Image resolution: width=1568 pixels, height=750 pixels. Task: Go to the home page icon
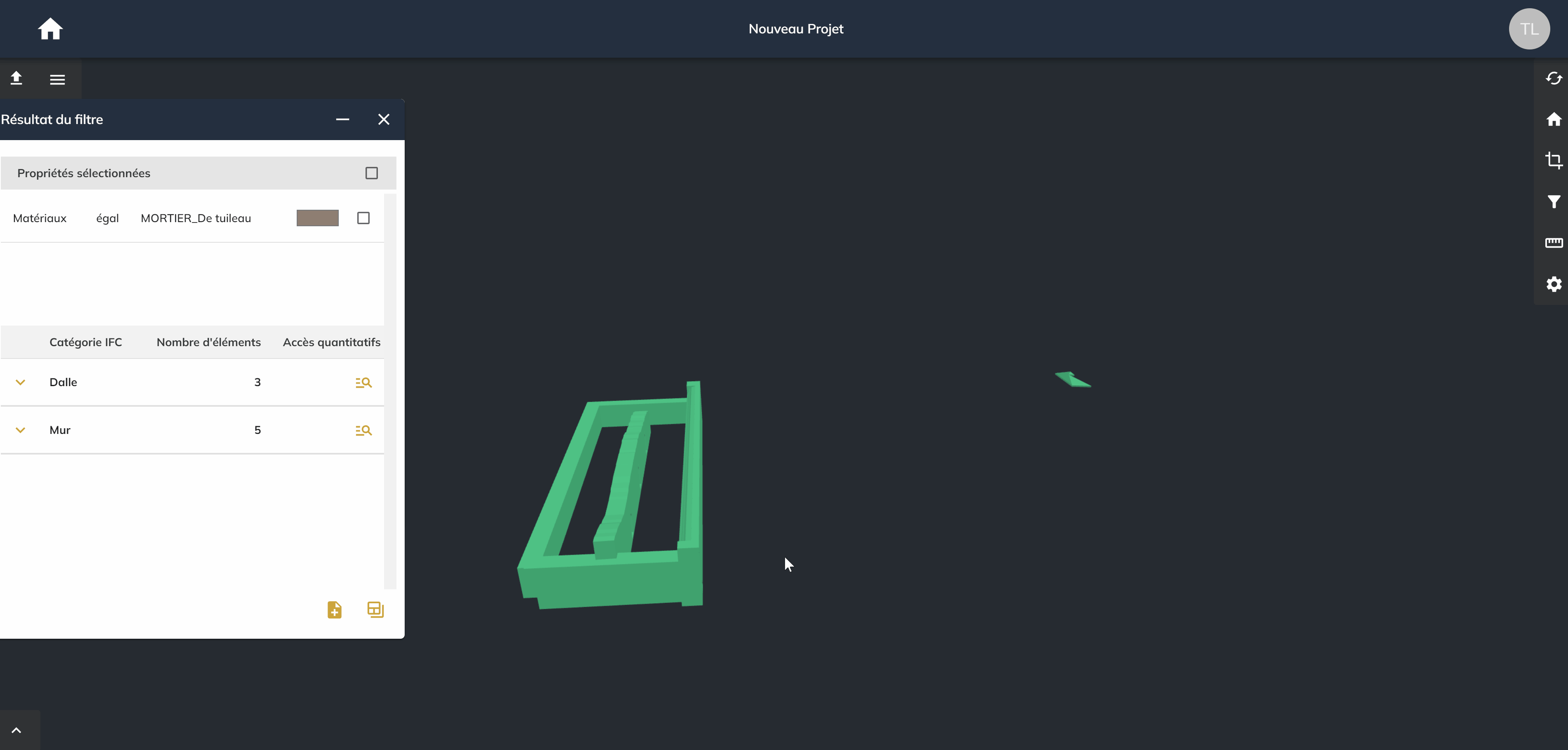click(50, 28)
